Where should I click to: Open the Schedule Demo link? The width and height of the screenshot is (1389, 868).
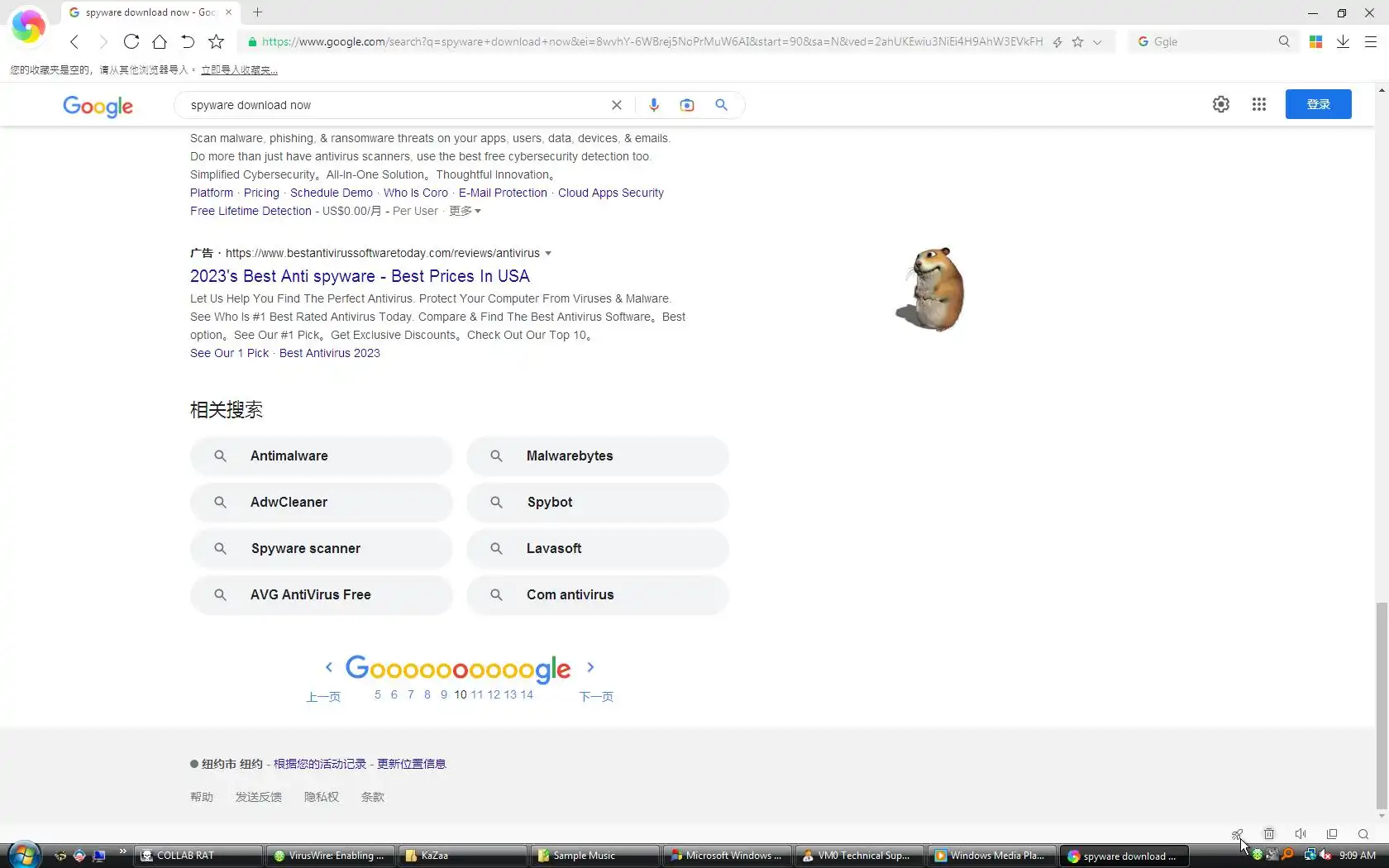click(332, 193)
